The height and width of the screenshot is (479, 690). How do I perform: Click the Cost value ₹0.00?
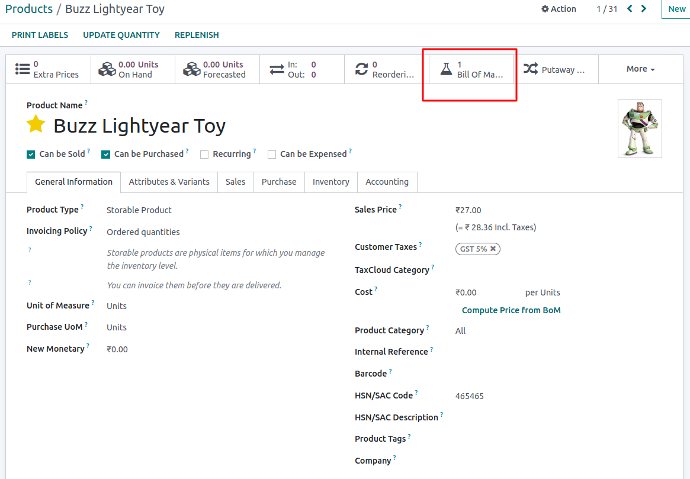pos(466,293)
